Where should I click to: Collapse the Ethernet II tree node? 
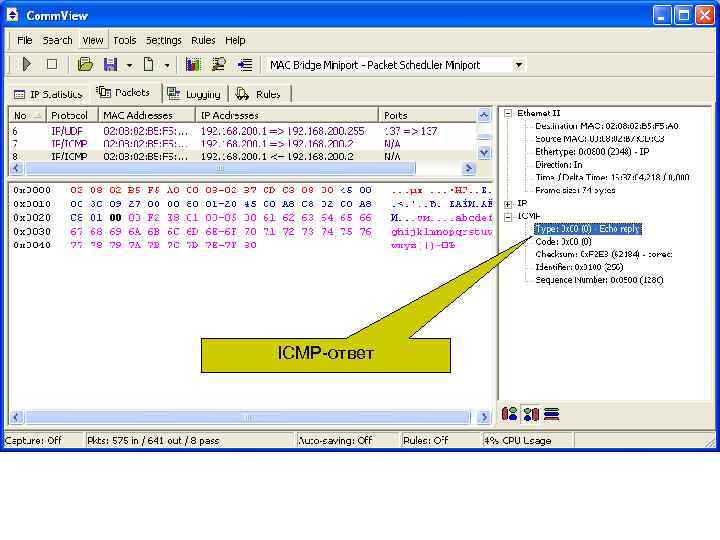[x=508, y=113]
